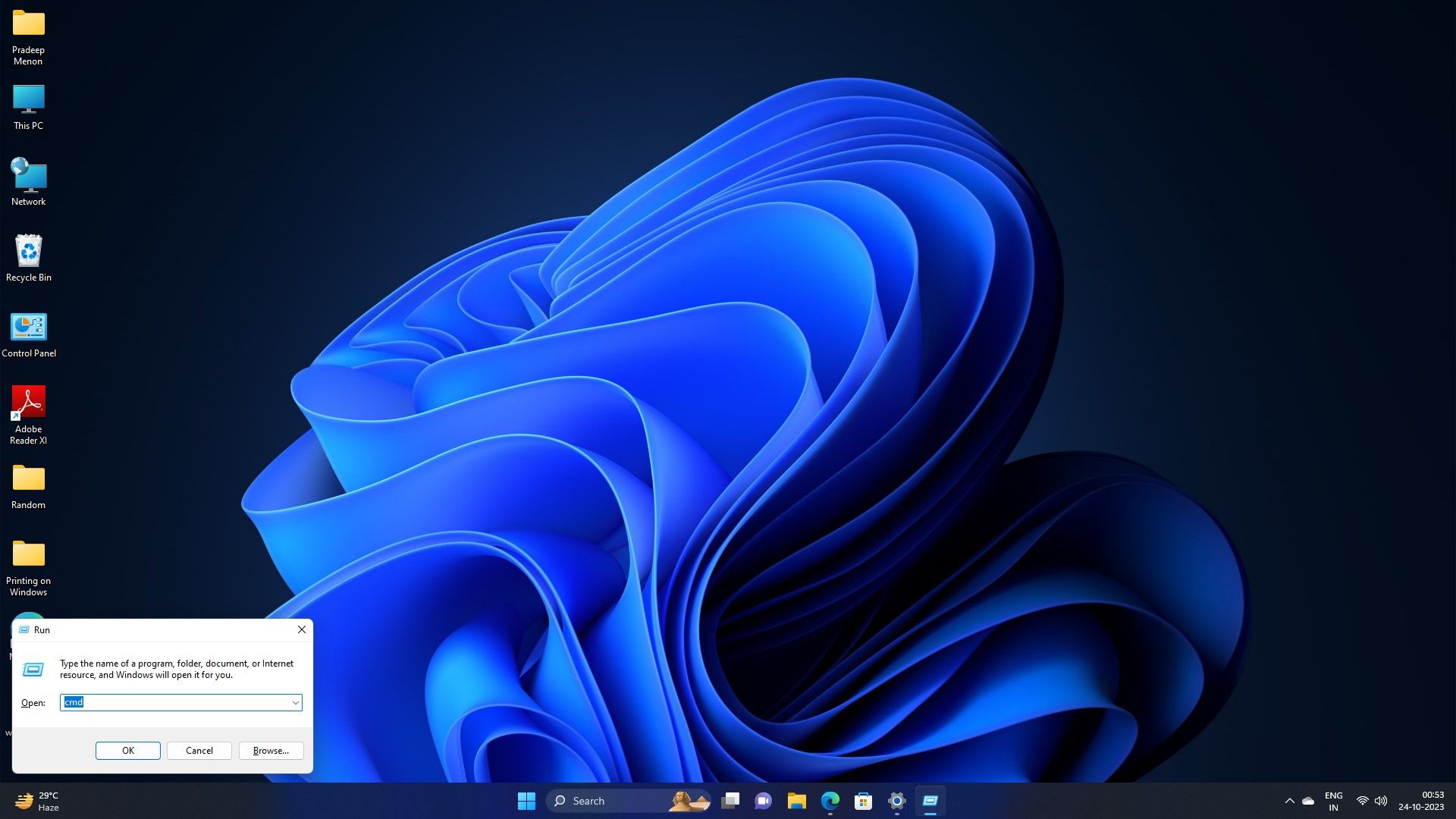The width and height of the screenshot is (1456, 819).
Task: Open File Explorer from the taskbar
Action: point(796,801)
